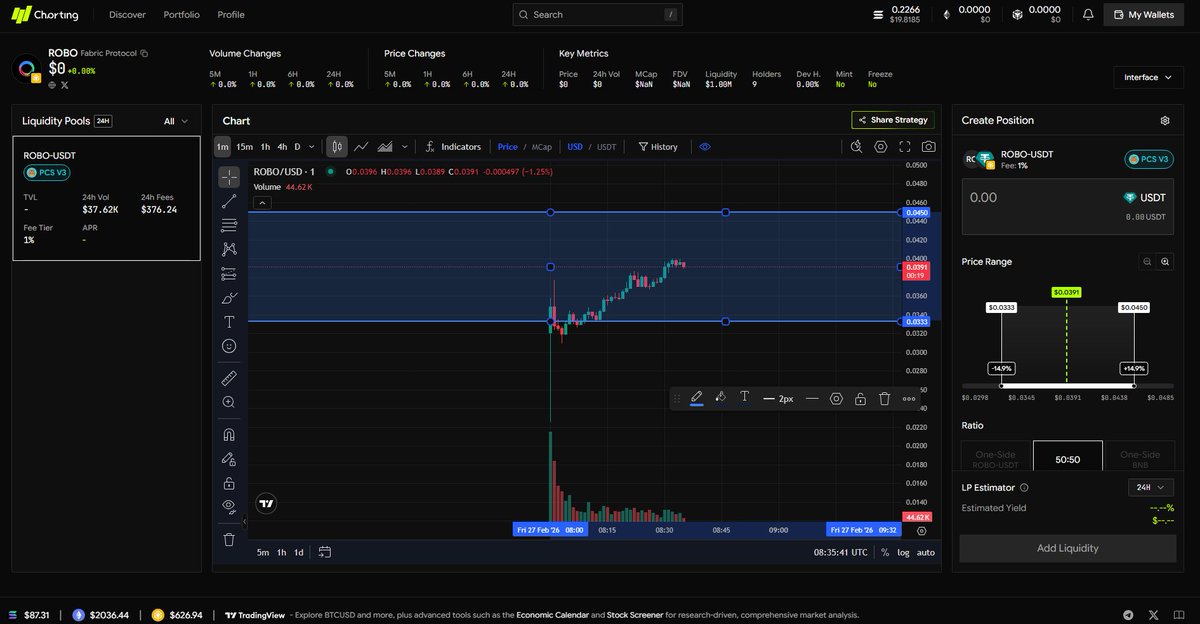Edit text color in floating drawing toolbar
Screen dimensions: 1200x624
[745, 398]
